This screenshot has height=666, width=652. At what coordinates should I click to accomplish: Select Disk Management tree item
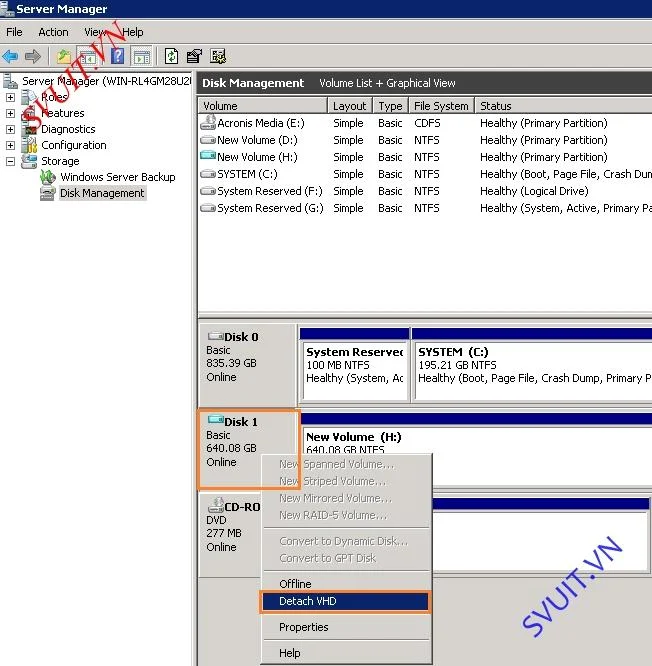click(x=102, y=193)
